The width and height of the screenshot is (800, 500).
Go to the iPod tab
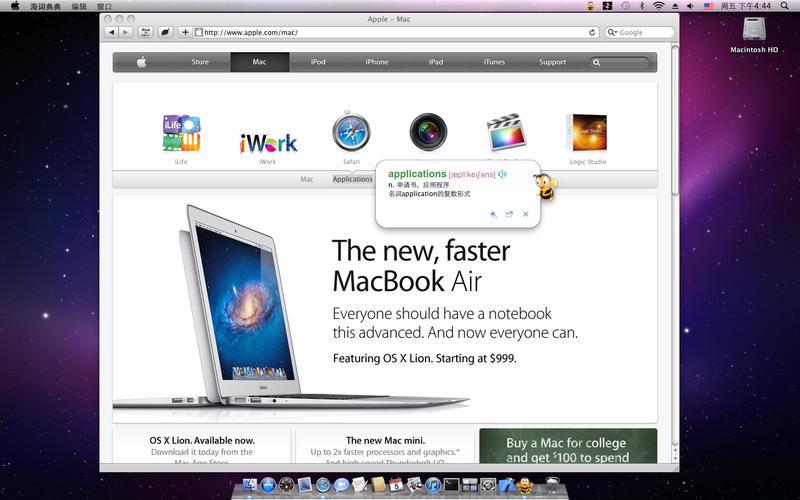(318, 62)
